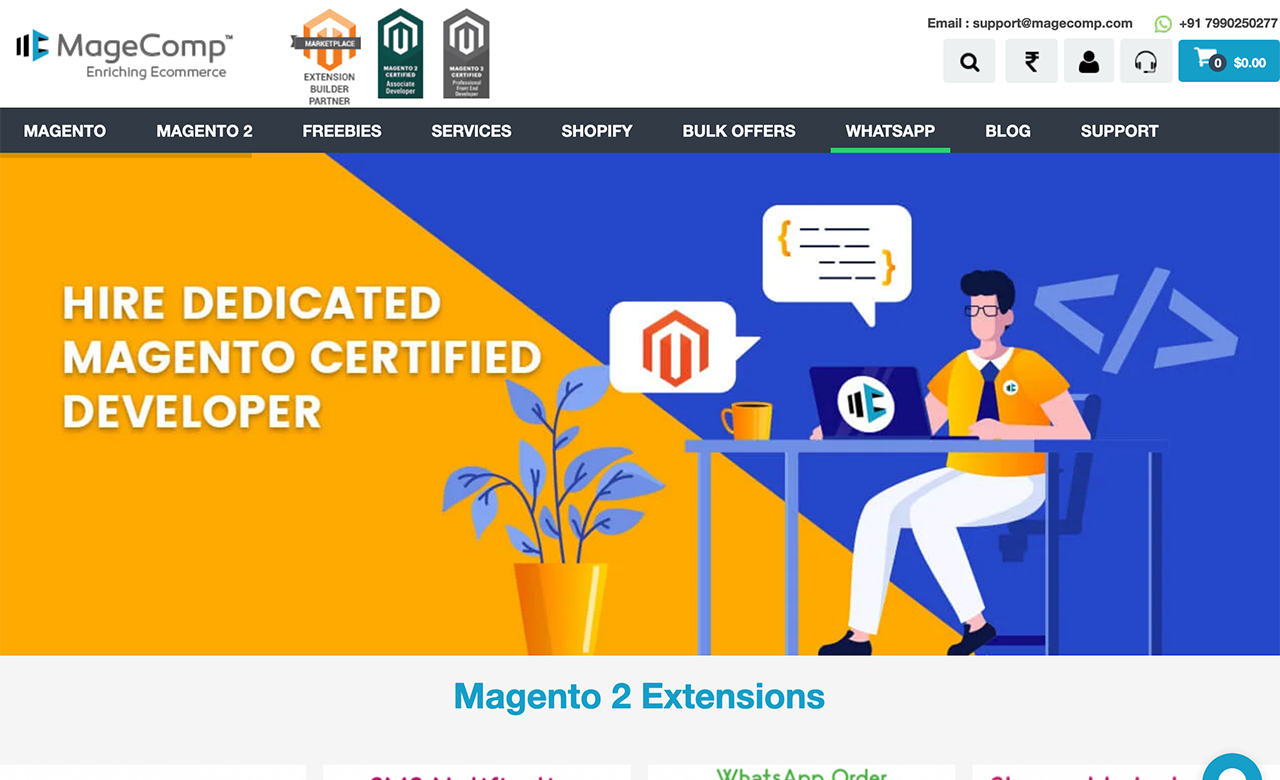This screenshot has height=780, width=1280.
Task: Click the green WhatsApp phone icon
Action: click(1163, 23)
